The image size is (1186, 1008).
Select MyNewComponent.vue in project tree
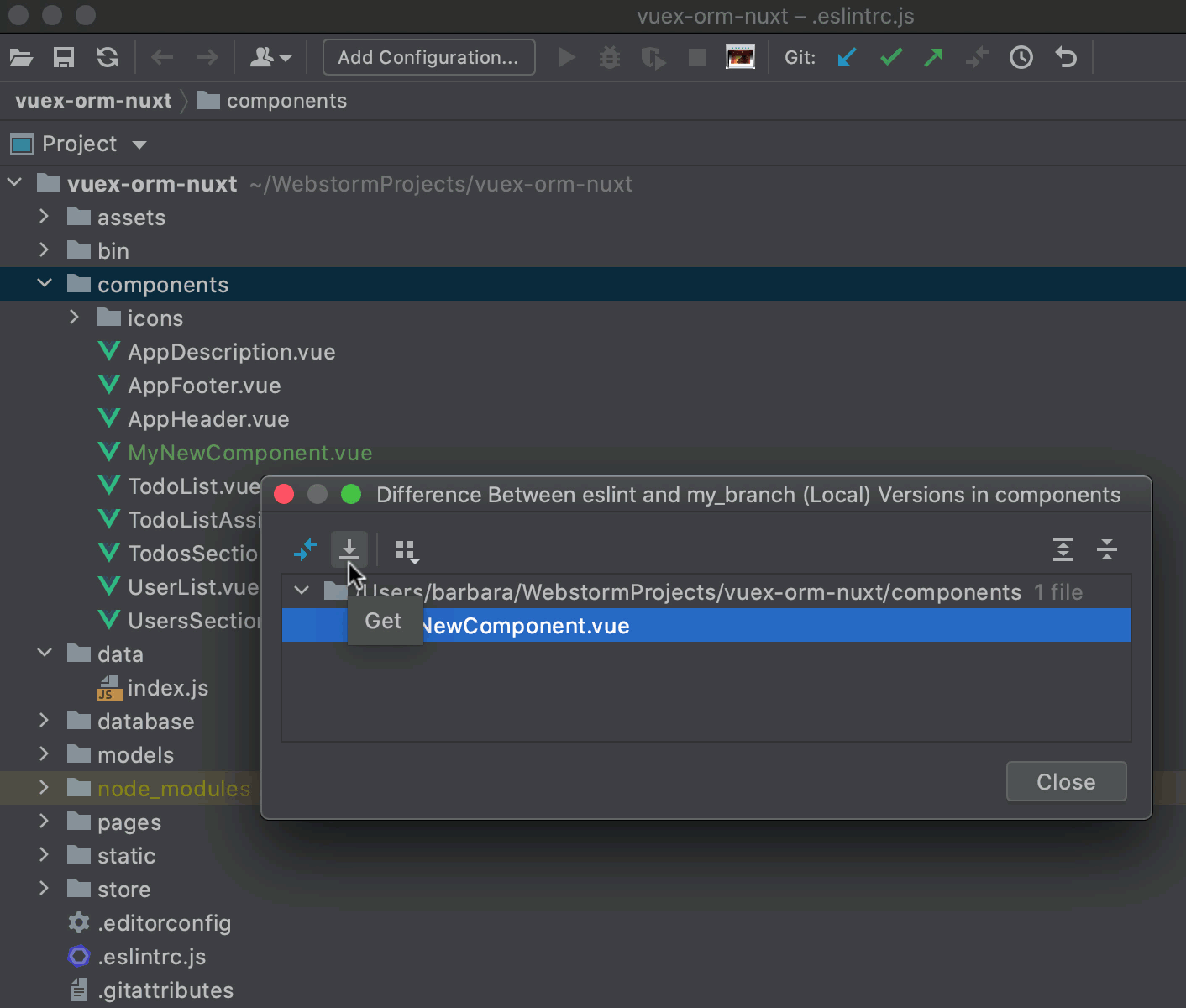pyautogui.click(x=249, y=453)
